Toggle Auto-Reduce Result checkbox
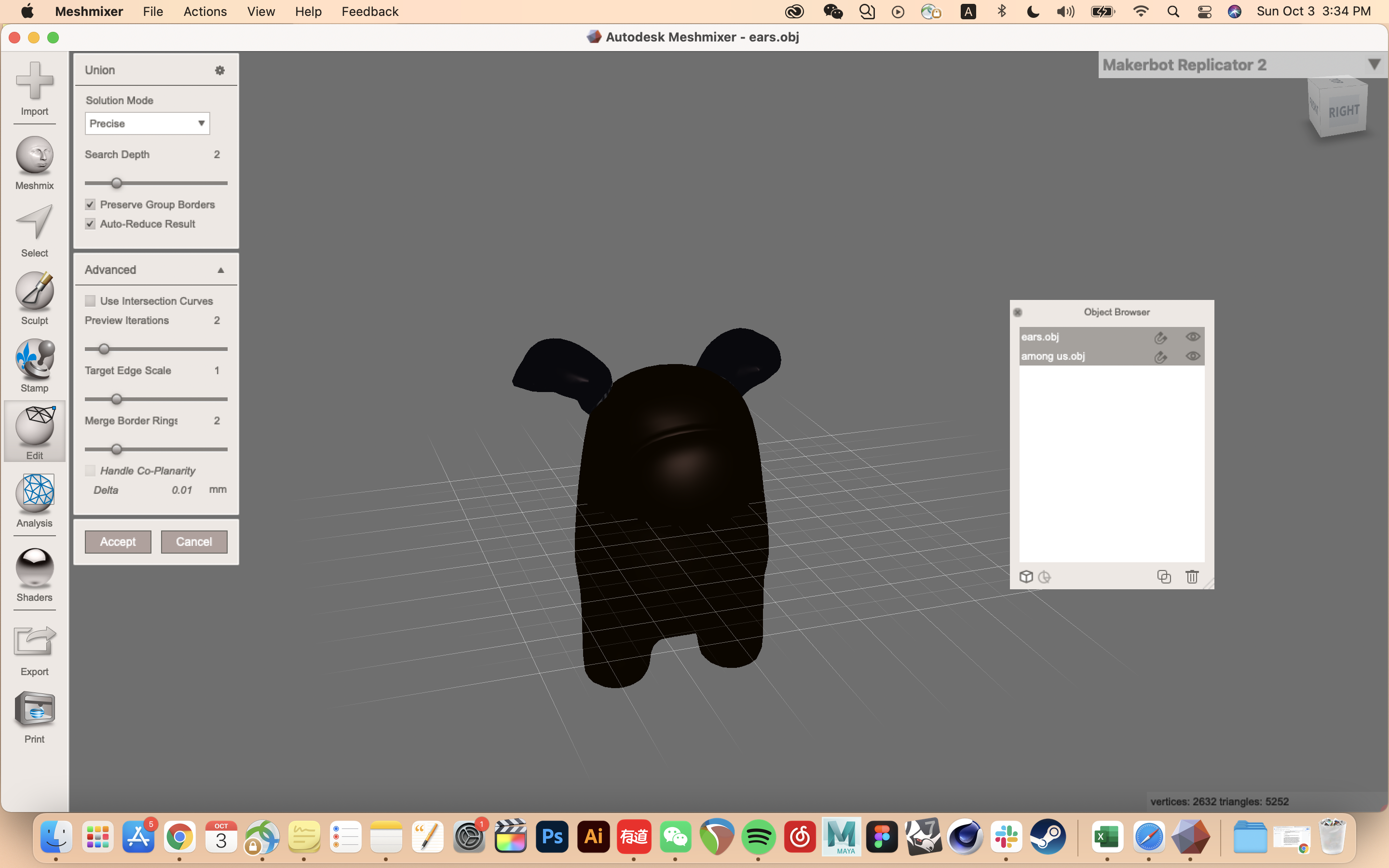 [x=90, y=224]
